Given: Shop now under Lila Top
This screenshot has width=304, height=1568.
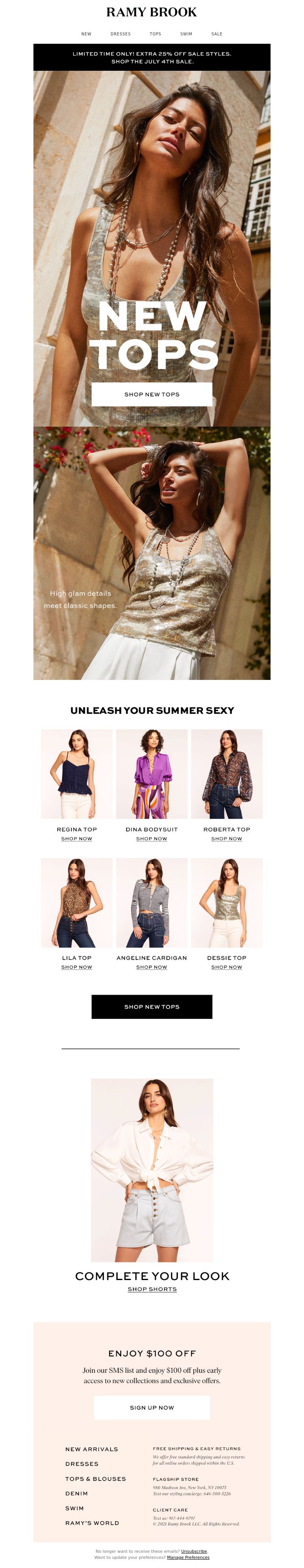Looking at the screenshot, I should tap(77, 967).
